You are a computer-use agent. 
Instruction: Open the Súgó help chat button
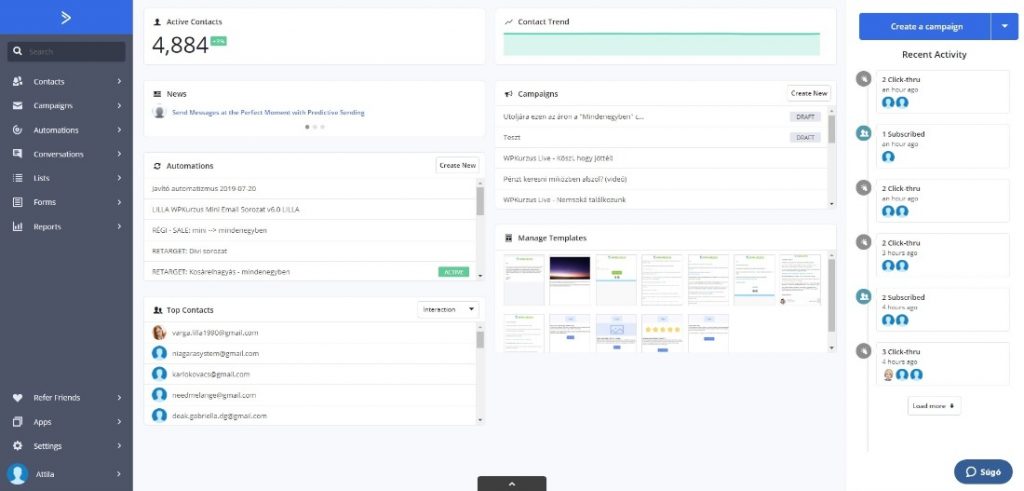coord(983,470)
